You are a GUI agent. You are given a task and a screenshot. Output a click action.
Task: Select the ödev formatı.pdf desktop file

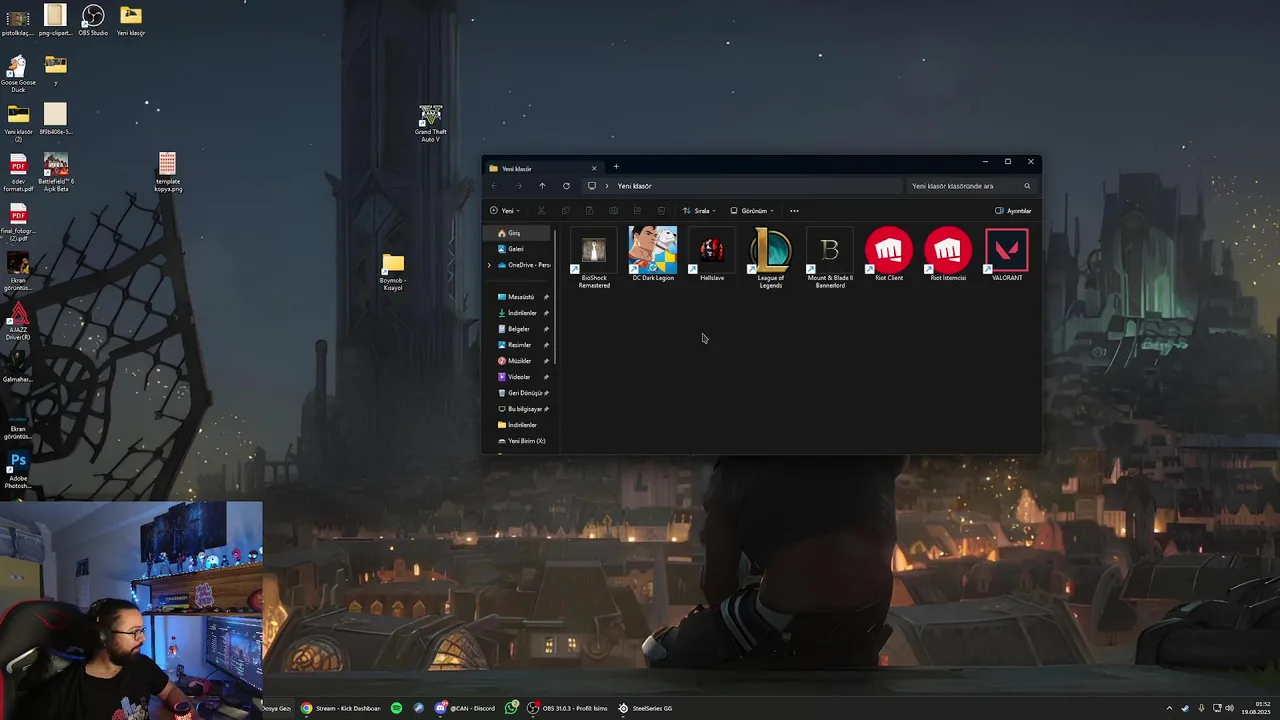click(18, 172)
